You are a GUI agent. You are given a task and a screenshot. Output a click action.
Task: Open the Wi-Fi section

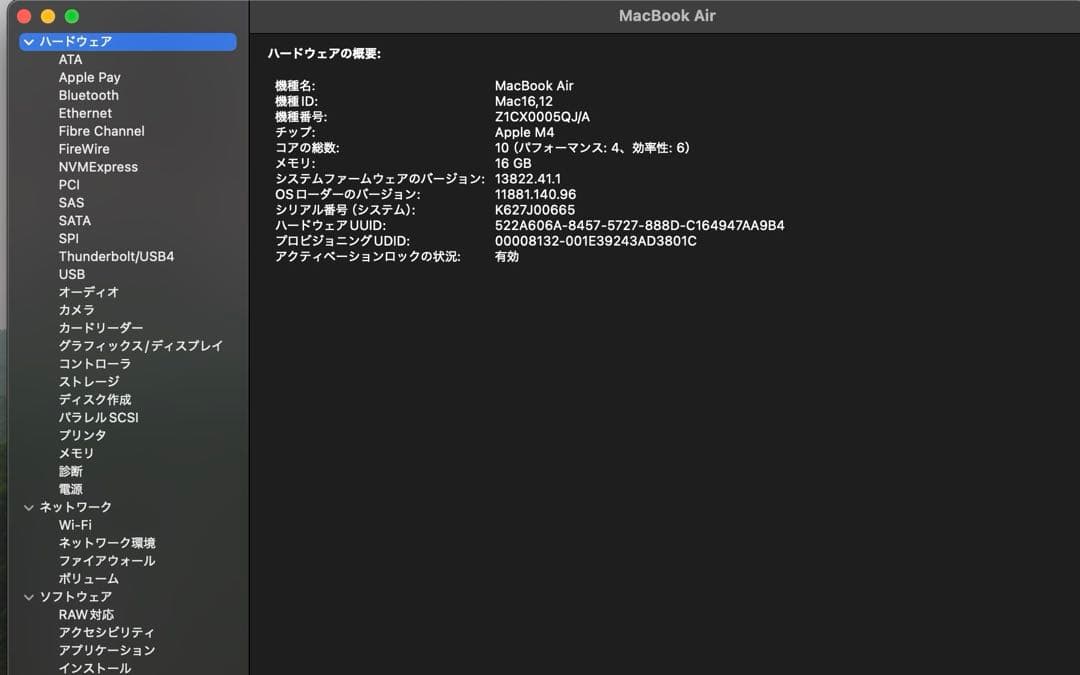coord(75,524)
